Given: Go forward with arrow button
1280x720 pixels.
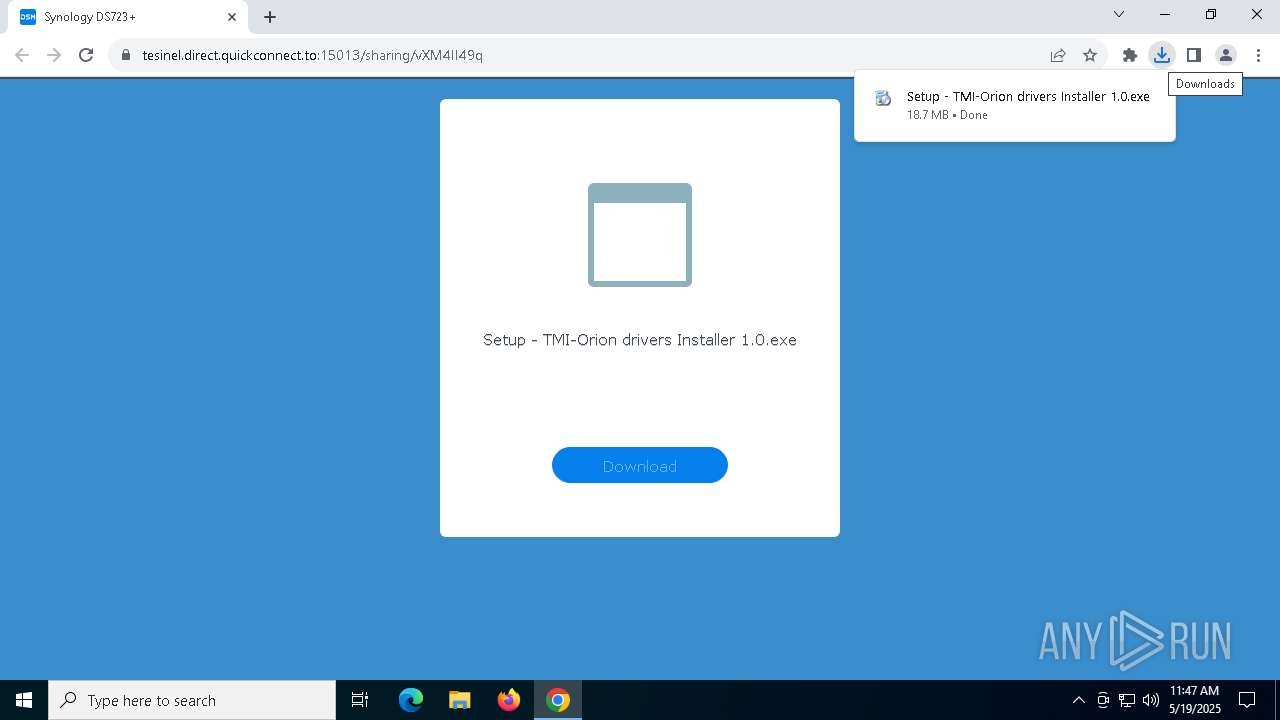Looking at the screenshot, I should [x=54, y=55].
